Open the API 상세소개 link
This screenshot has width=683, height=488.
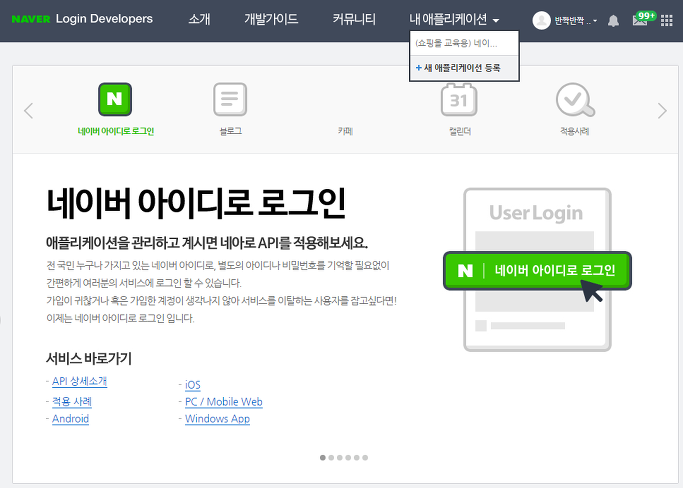[79, 381]
